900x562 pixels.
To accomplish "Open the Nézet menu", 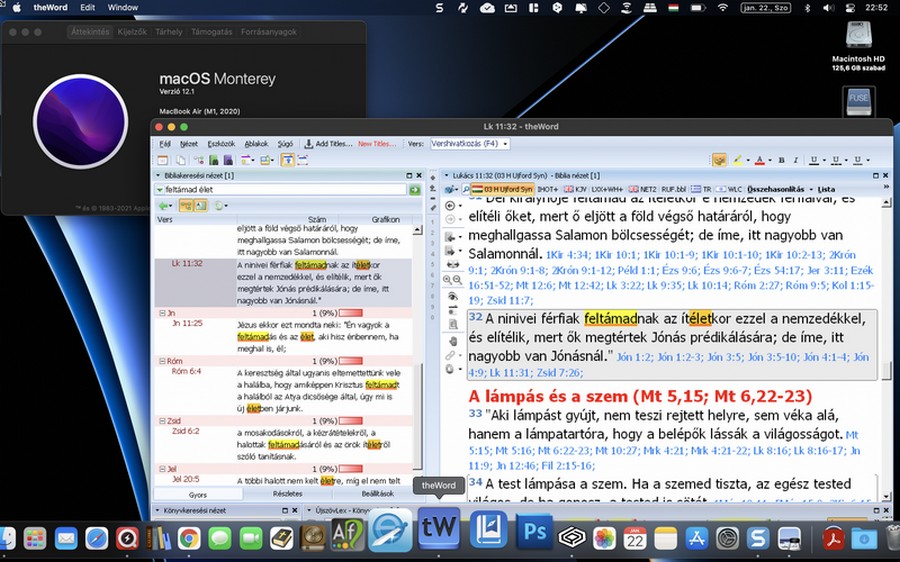I will pos(189,144).
